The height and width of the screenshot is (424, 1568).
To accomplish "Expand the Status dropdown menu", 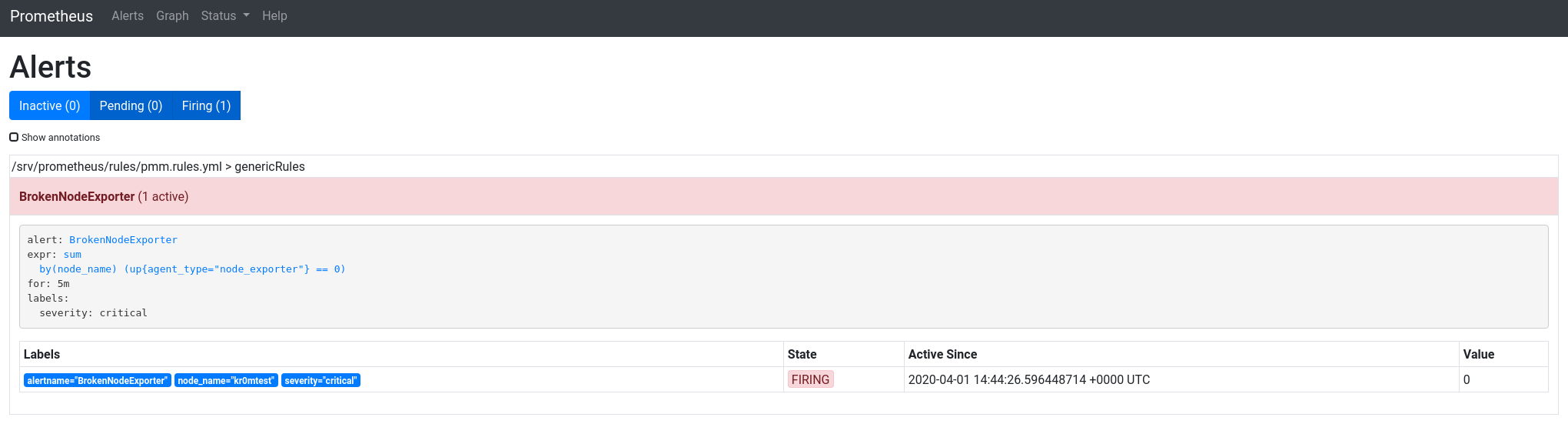I will 224,16.
